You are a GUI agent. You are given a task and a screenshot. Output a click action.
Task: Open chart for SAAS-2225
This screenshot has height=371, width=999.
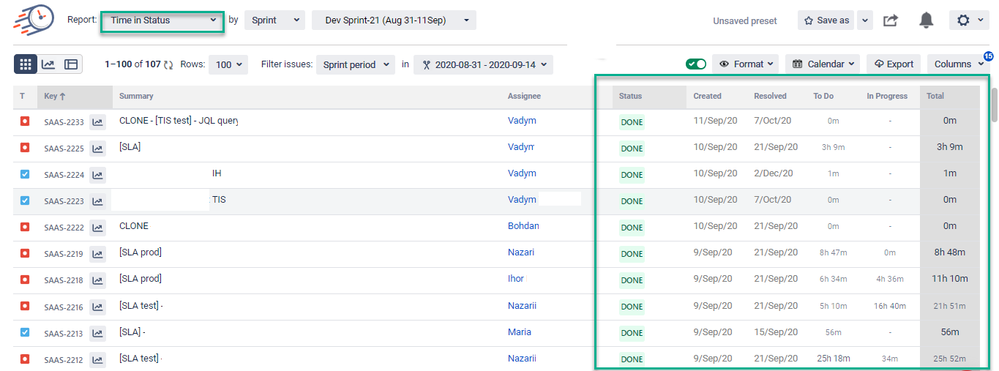click(97, 149)
